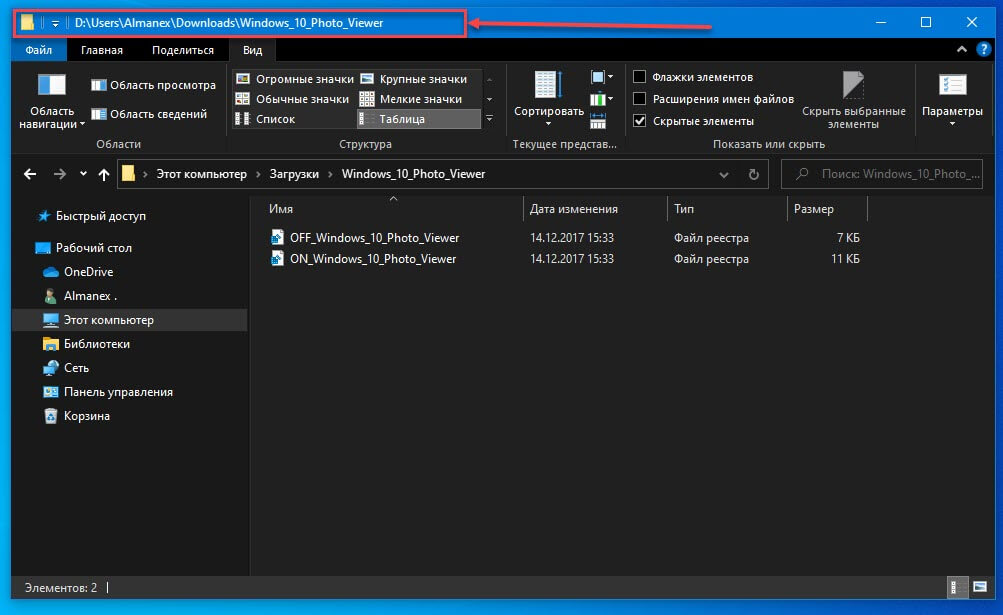Viewport: 1003px width, 615px height.
Task: Open the Сортировать dropdown
Action: click(549, 99)
